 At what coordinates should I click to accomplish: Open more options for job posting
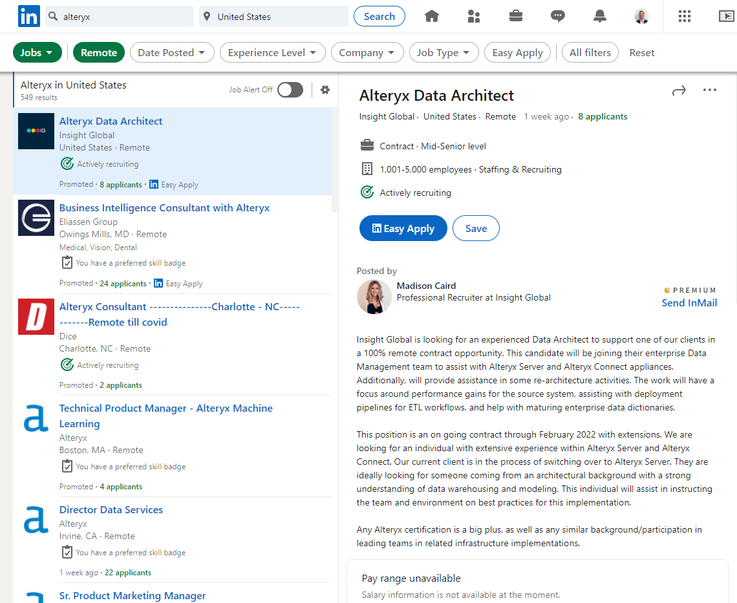point(710,91)
